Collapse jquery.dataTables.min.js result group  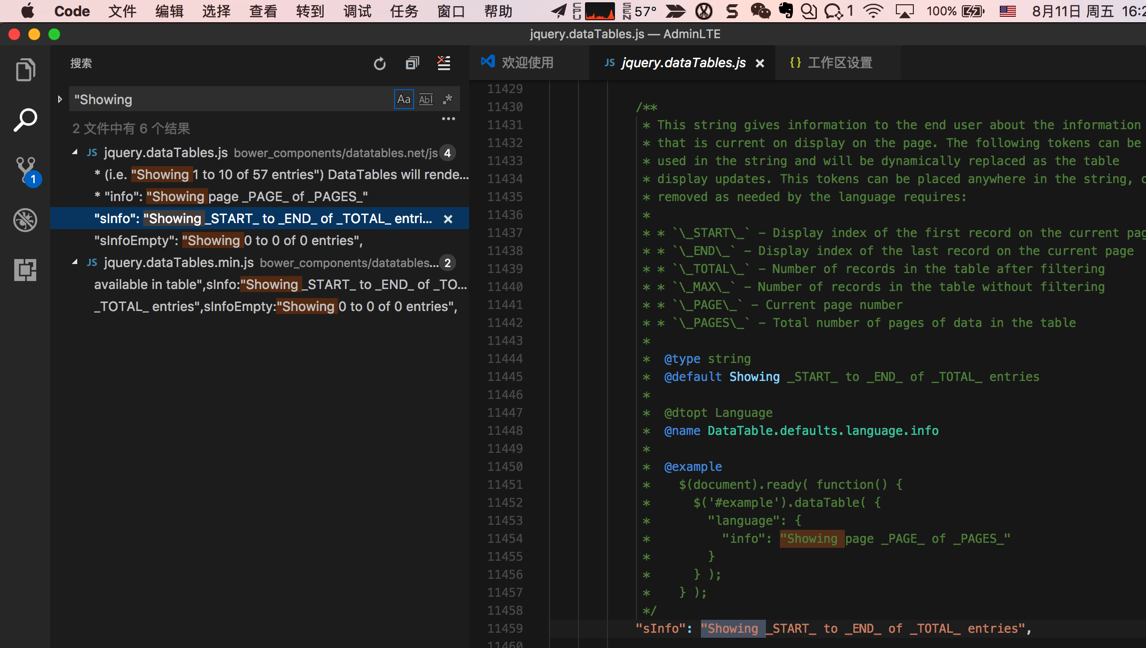tap(75, 263)
